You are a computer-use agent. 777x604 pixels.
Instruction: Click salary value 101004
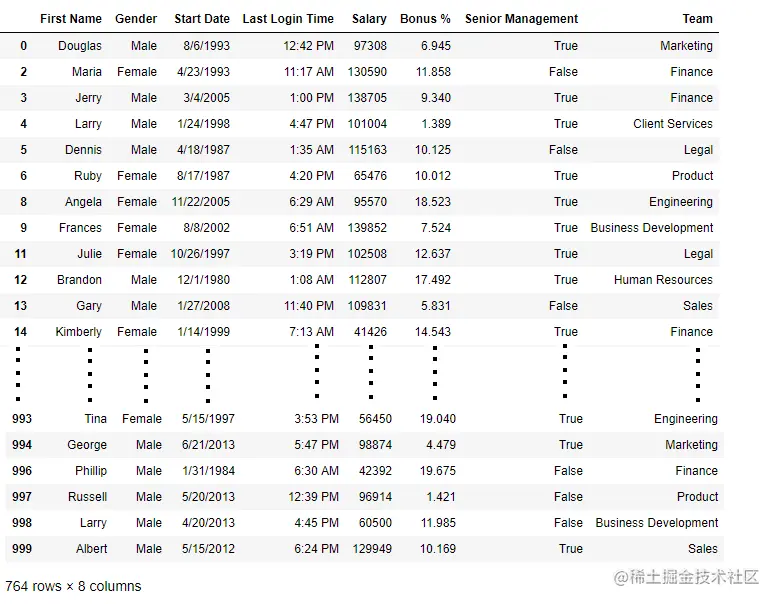coord(367,124)
